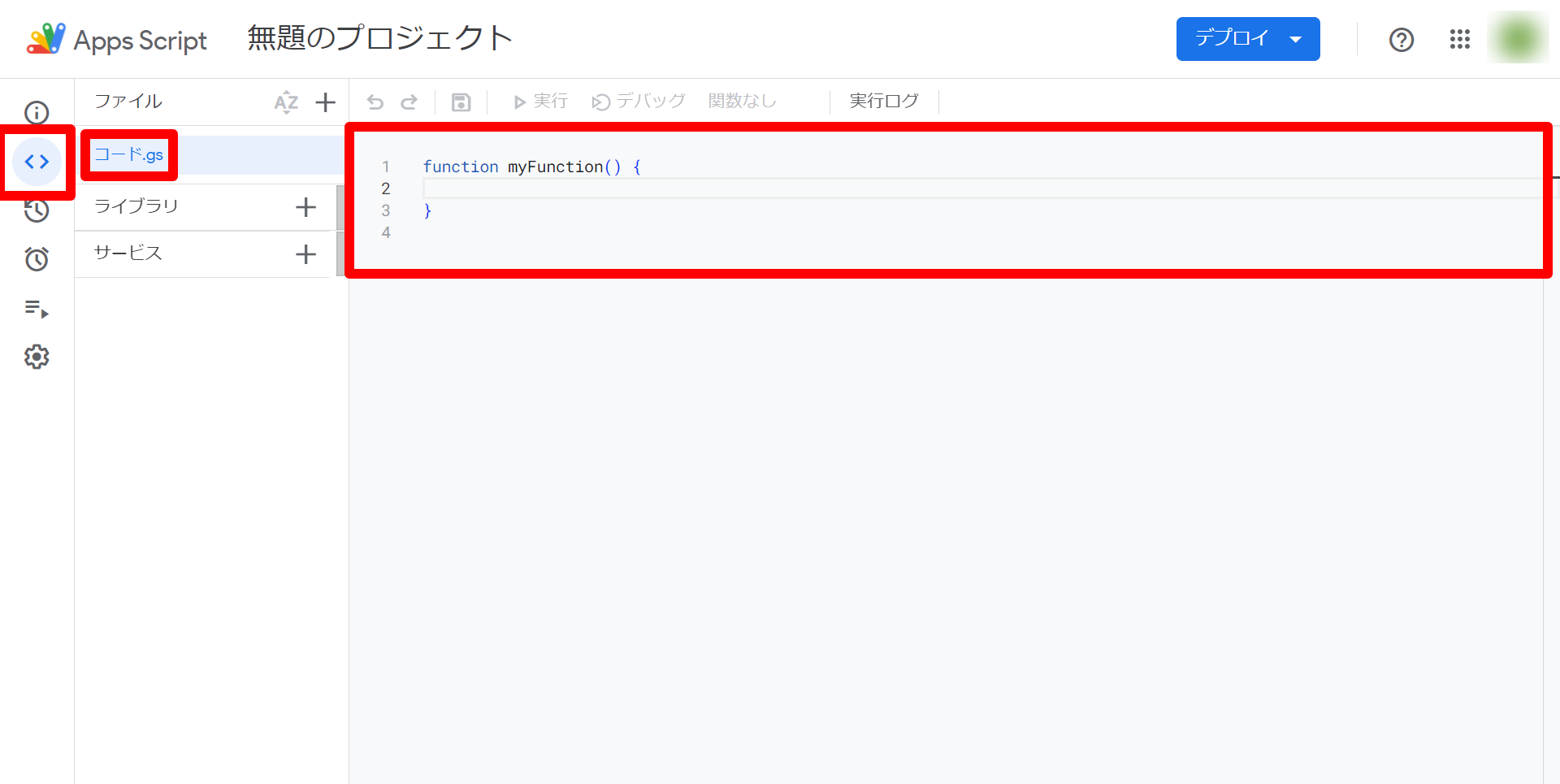Open the executions list panel
This screenshot has width=1560, height=784.
tap(37, 310)
